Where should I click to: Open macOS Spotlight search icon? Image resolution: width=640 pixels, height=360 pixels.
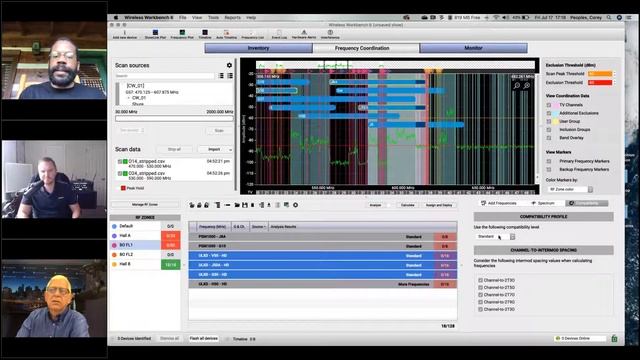[x=609, y=18]
